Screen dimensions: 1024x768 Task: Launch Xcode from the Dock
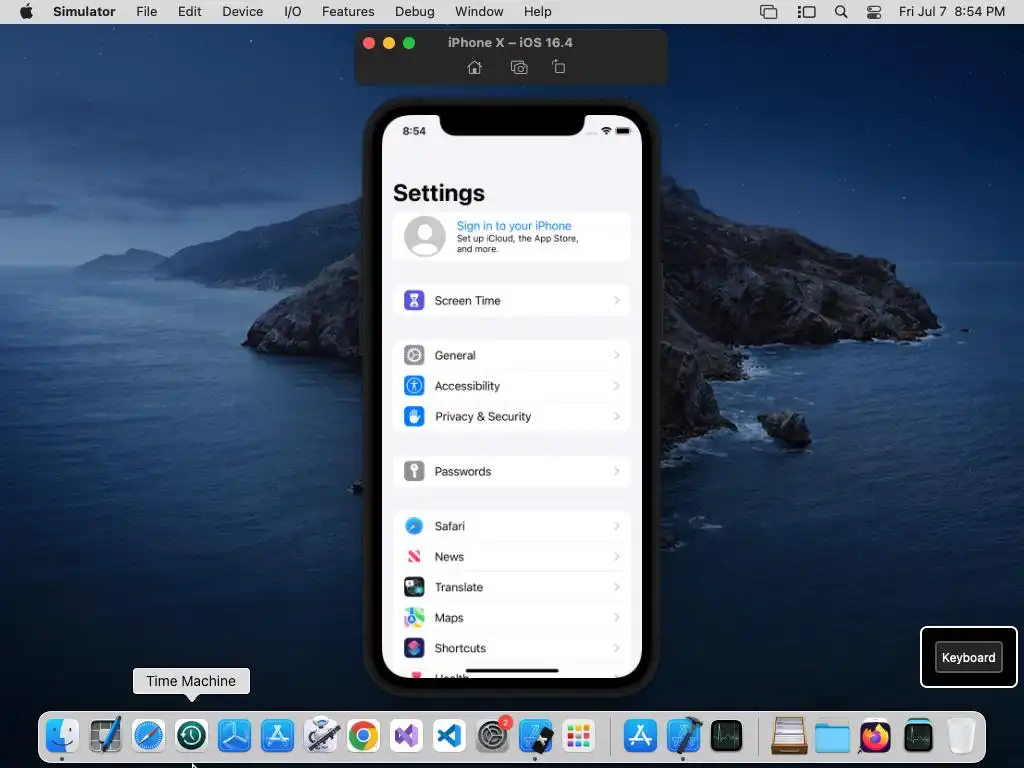click(x=684, y=736)
